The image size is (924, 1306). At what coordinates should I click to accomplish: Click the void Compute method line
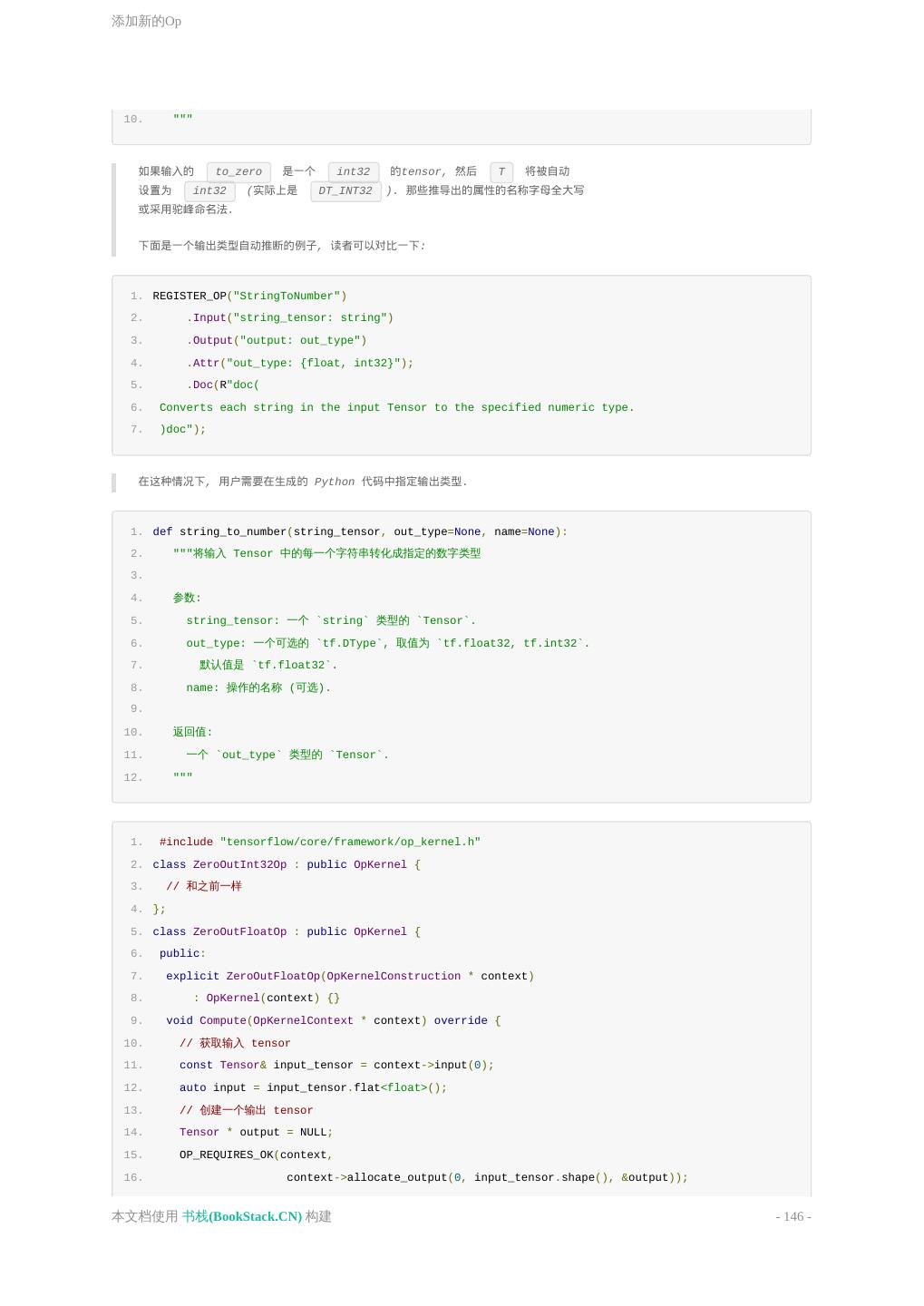pos(333,1020)
